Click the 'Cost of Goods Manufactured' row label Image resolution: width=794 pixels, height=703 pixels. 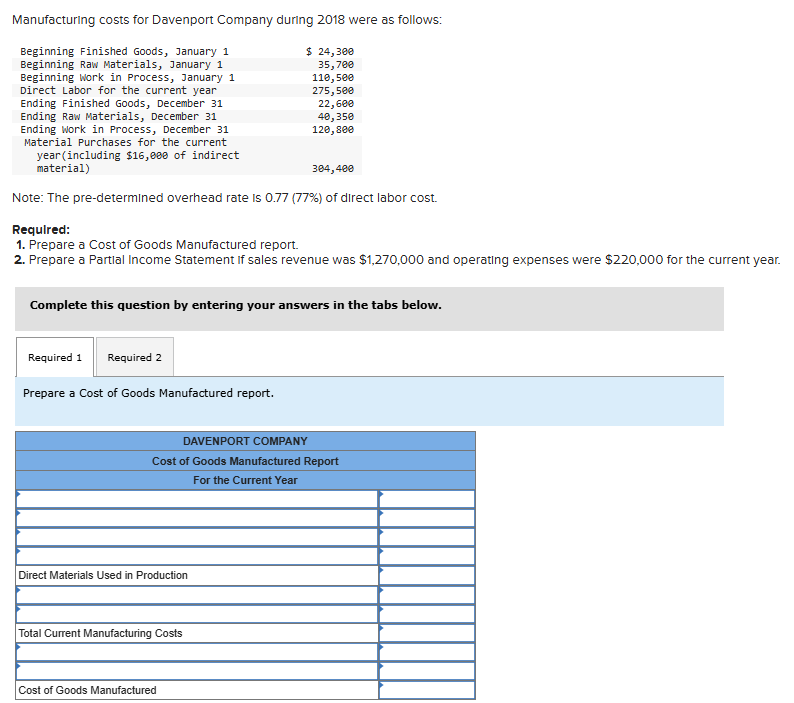pos(87,690)
